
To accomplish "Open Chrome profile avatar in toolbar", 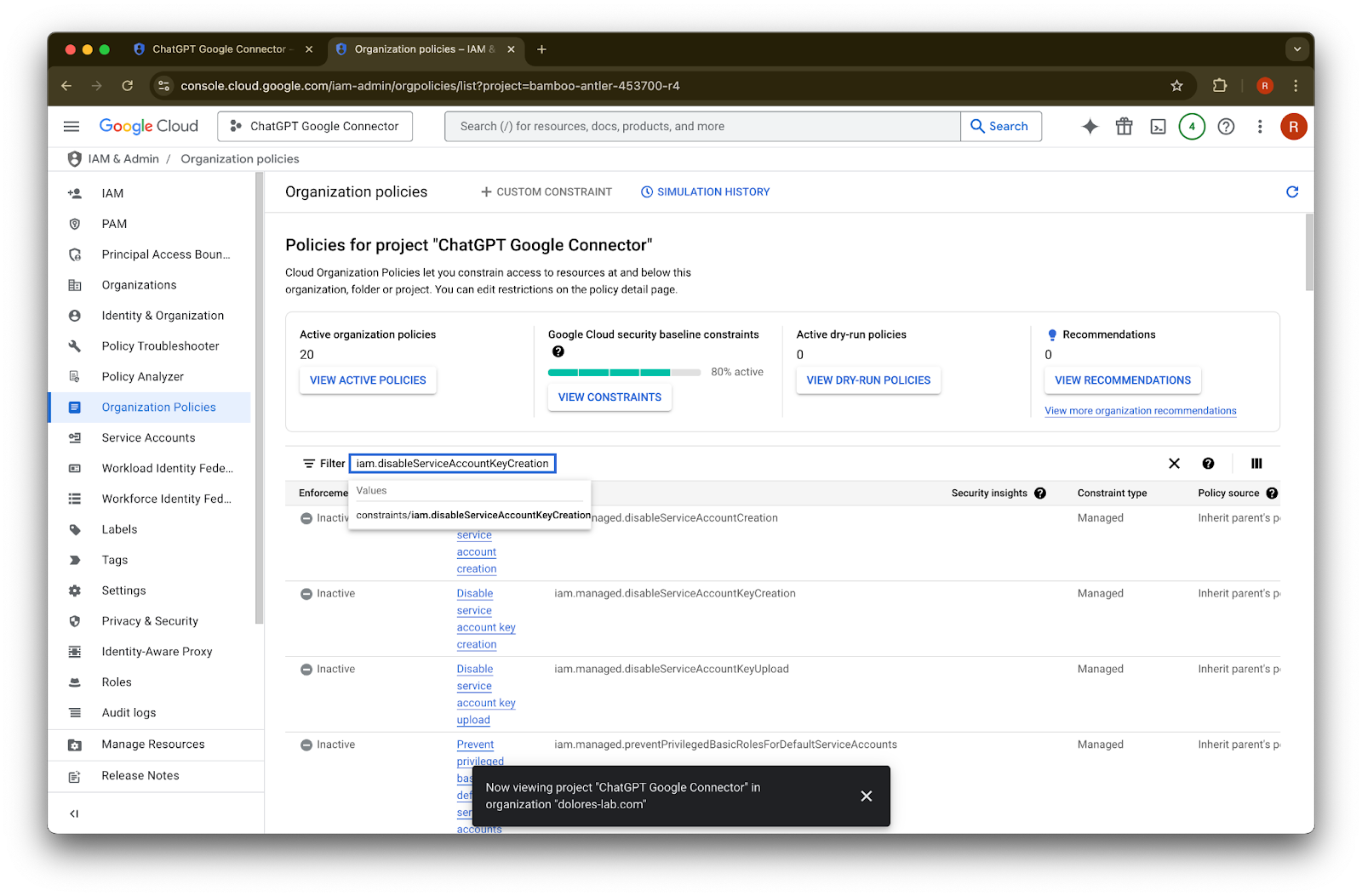I will coord(1265,86).
